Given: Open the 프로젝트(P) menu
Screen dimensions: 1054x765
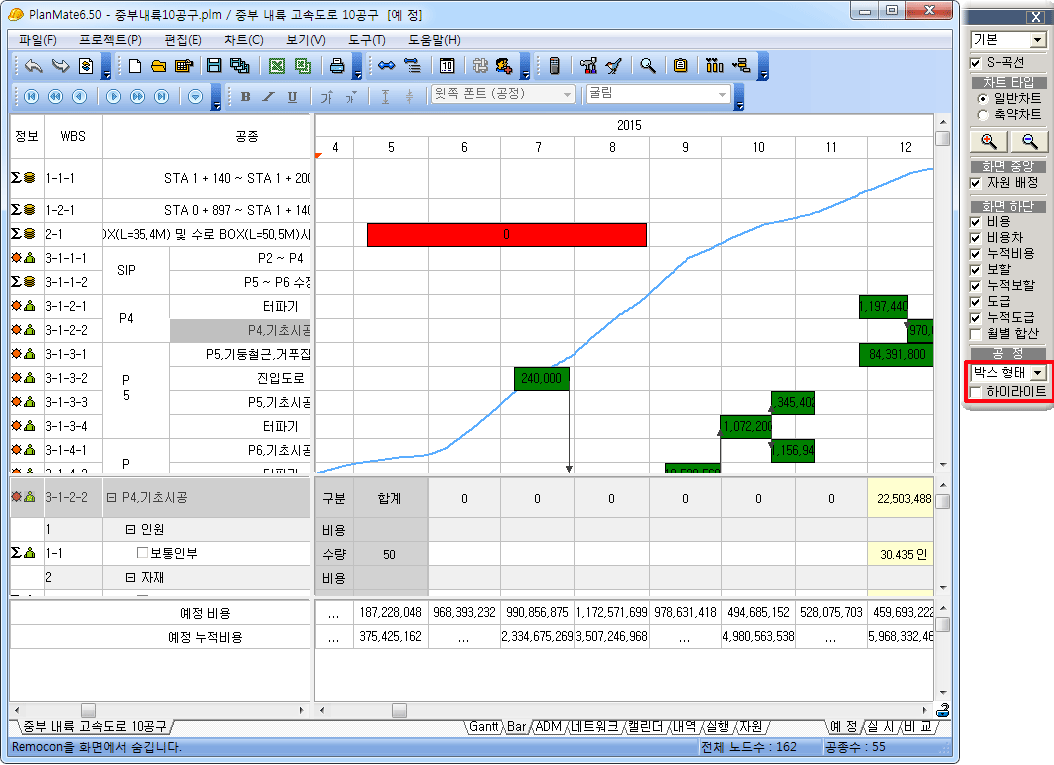Looking at the screenshot, I should point(110,40).
